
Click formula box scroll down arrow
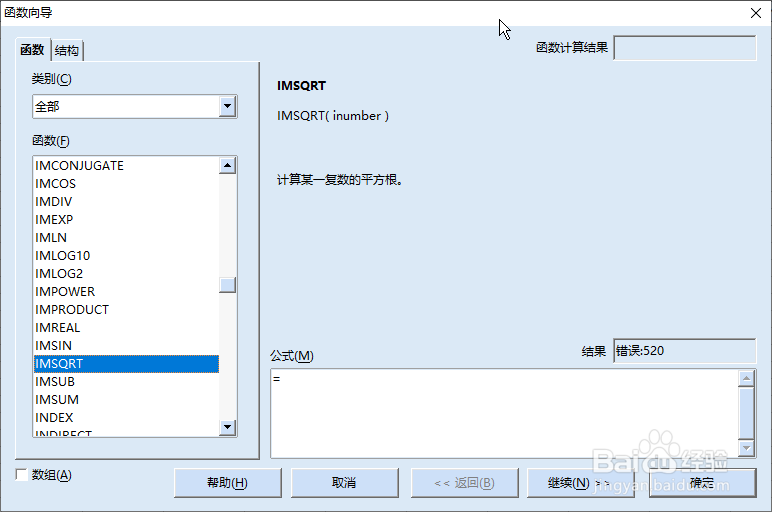click(x=746, y=448)
